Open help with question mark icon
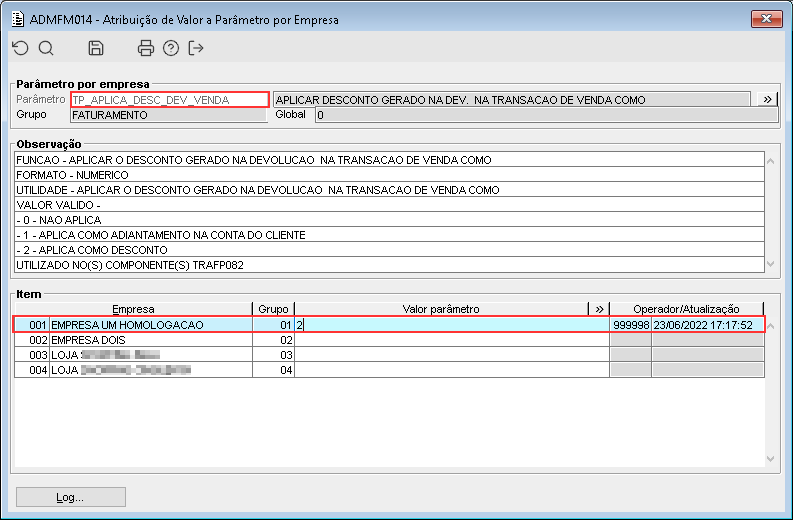 171,48
